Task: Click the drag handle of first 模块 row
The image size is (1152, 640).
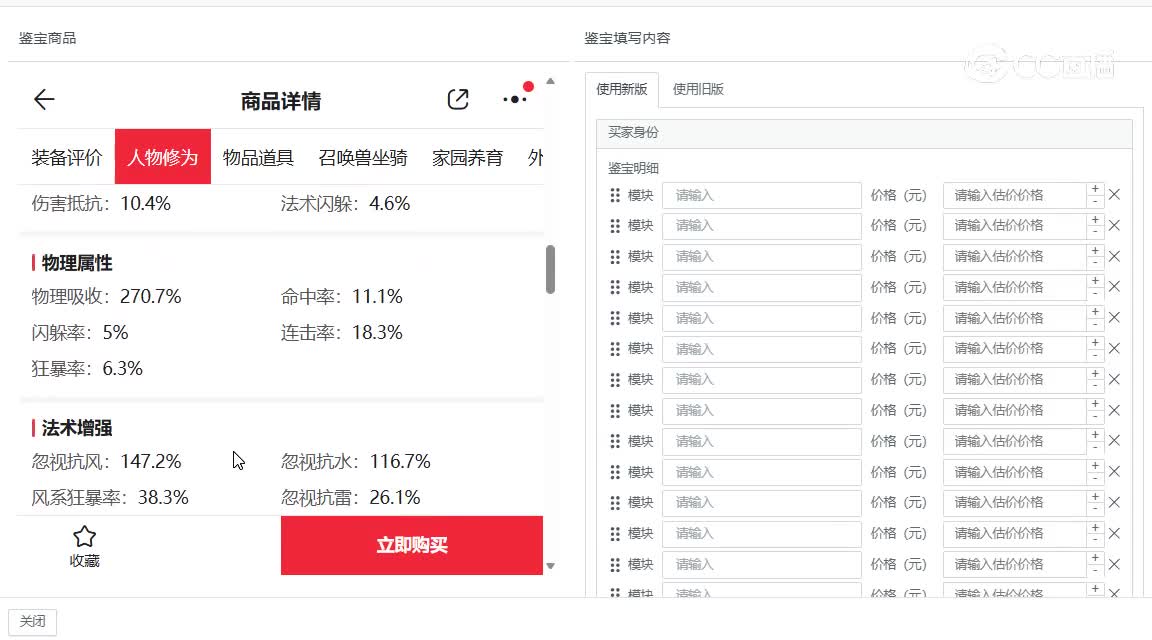Action: point(615,195)
